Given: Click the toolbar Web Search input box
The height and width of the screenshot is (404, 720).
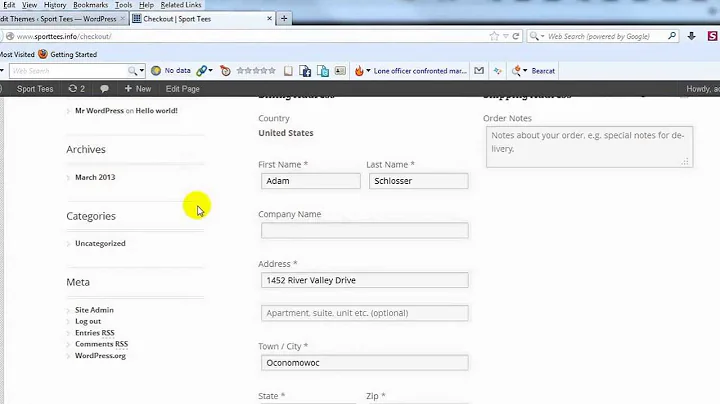Looking at the screenshot, I should 69,71.
